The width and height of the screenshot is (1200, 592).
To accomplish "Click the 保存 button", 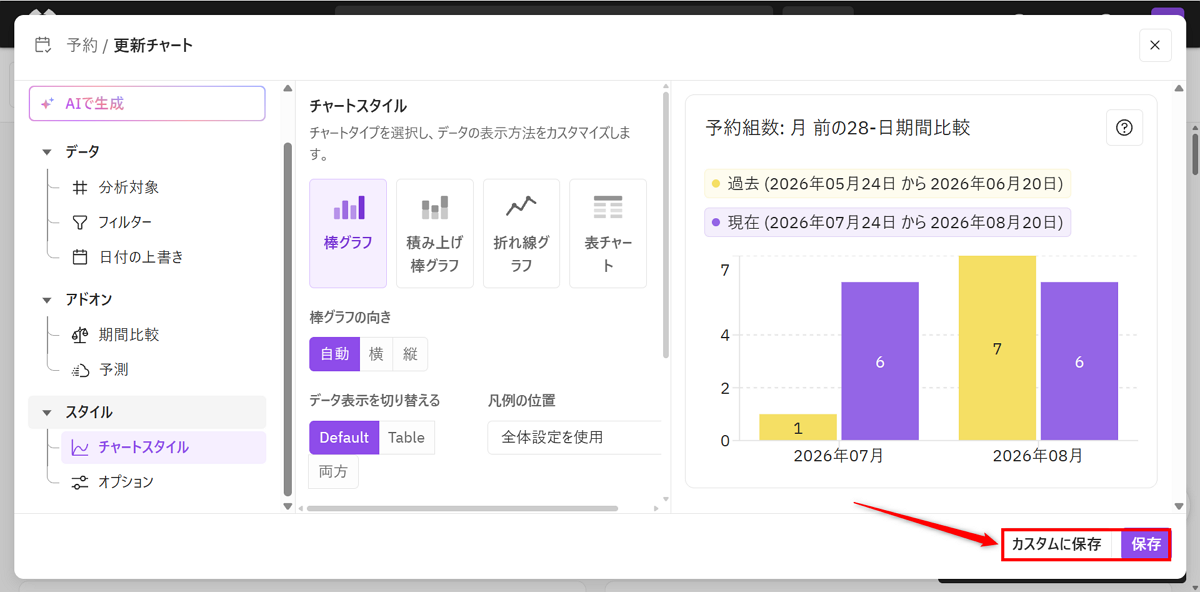I will click(x=1146, y=544).
